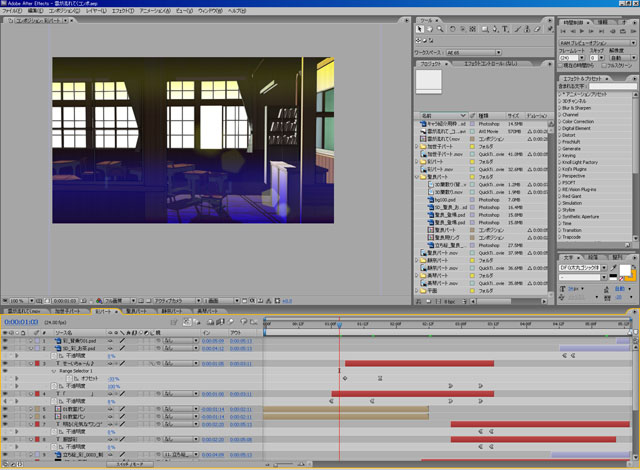640x470 pixels.
Task: Click the 含まれる文字 search field
Action: coord(613,86)
